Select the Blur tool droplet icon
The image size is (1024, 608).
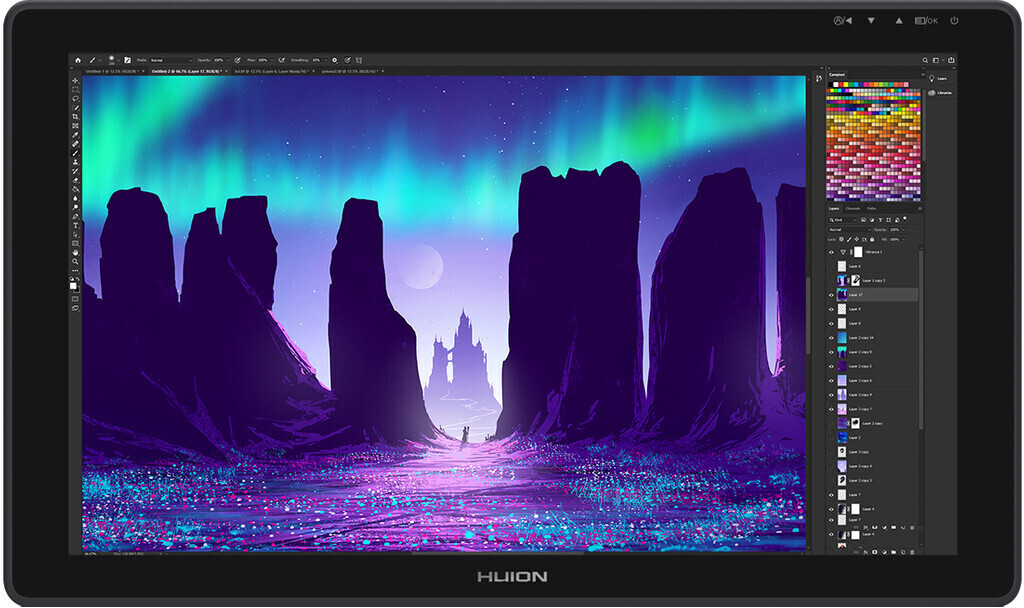(x=75, y=199)
